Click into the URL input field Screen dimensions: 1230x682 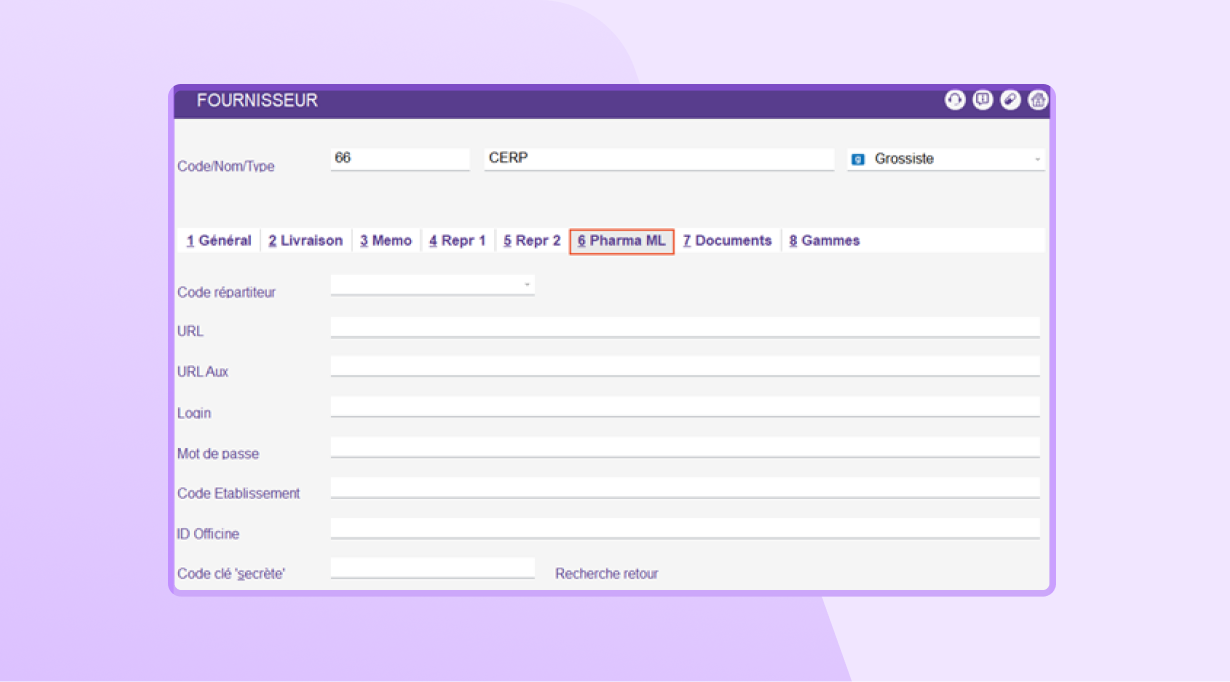click(x=685, y=327)
